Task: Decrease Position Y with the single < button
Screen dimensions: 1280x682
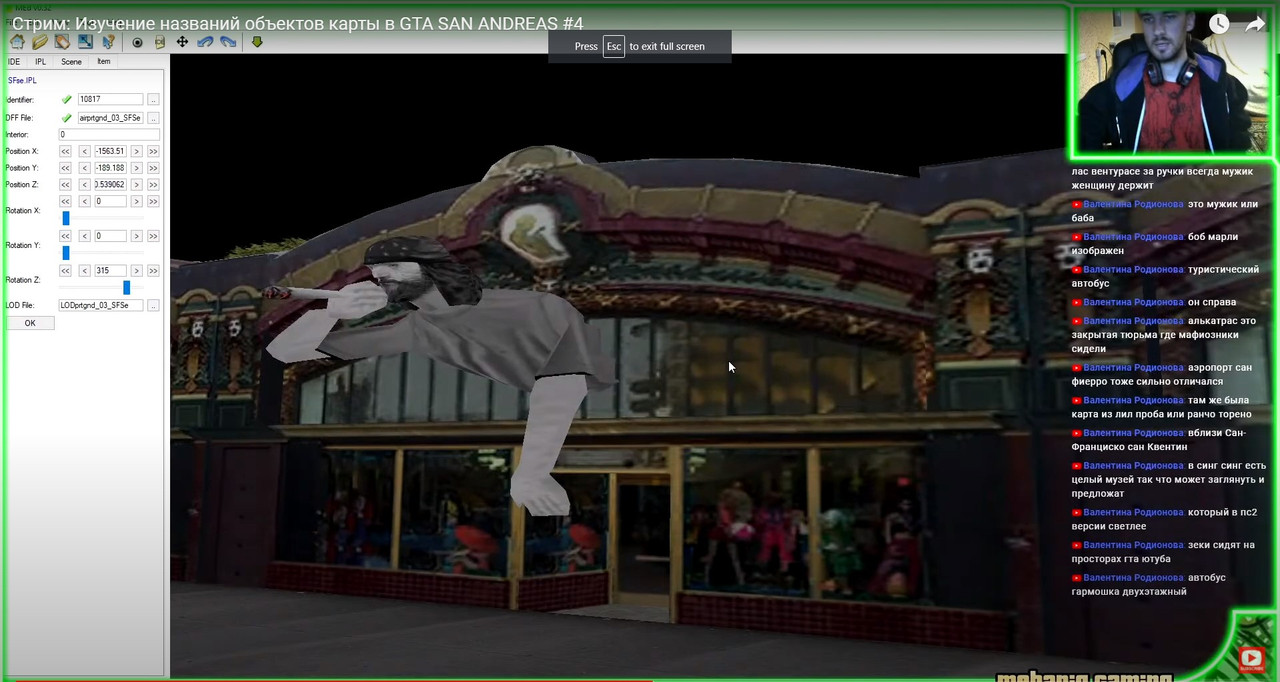Action: click(x=84, y=168)
